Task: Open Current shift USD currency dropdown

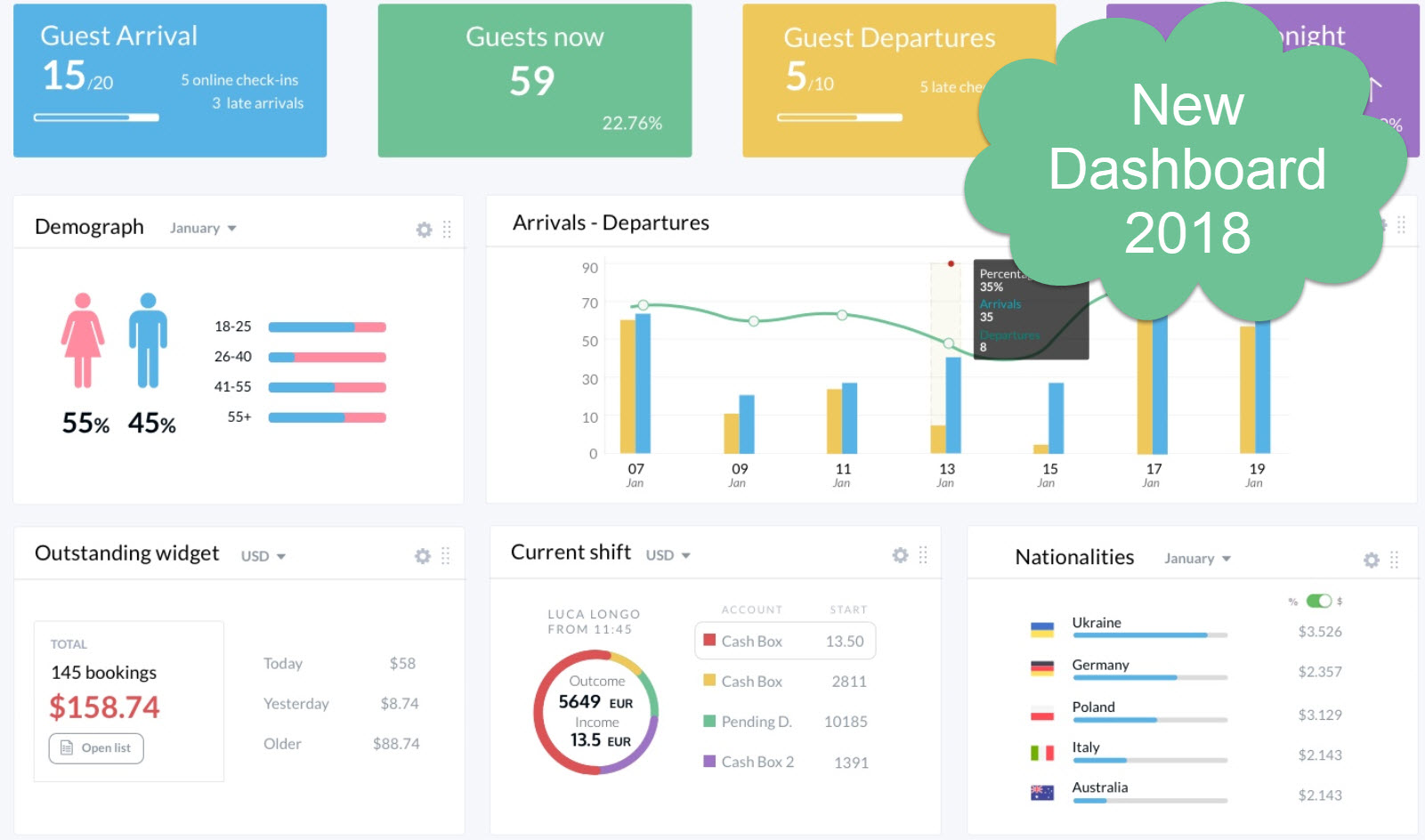Action: click(x=668, y=555)
